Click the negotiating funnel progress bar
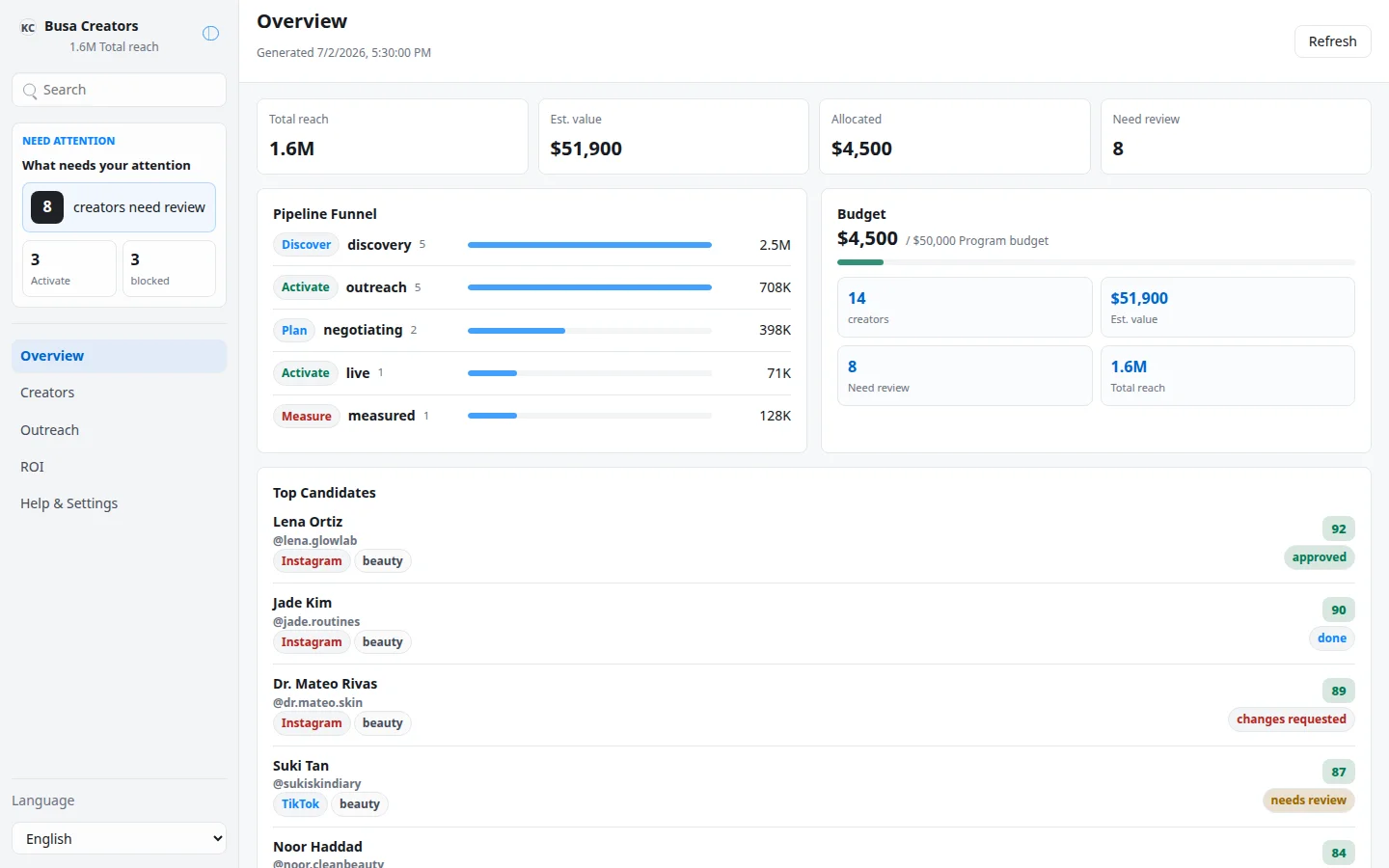Viewport: 1389px width, 868px height. click(x=589, y=331)
